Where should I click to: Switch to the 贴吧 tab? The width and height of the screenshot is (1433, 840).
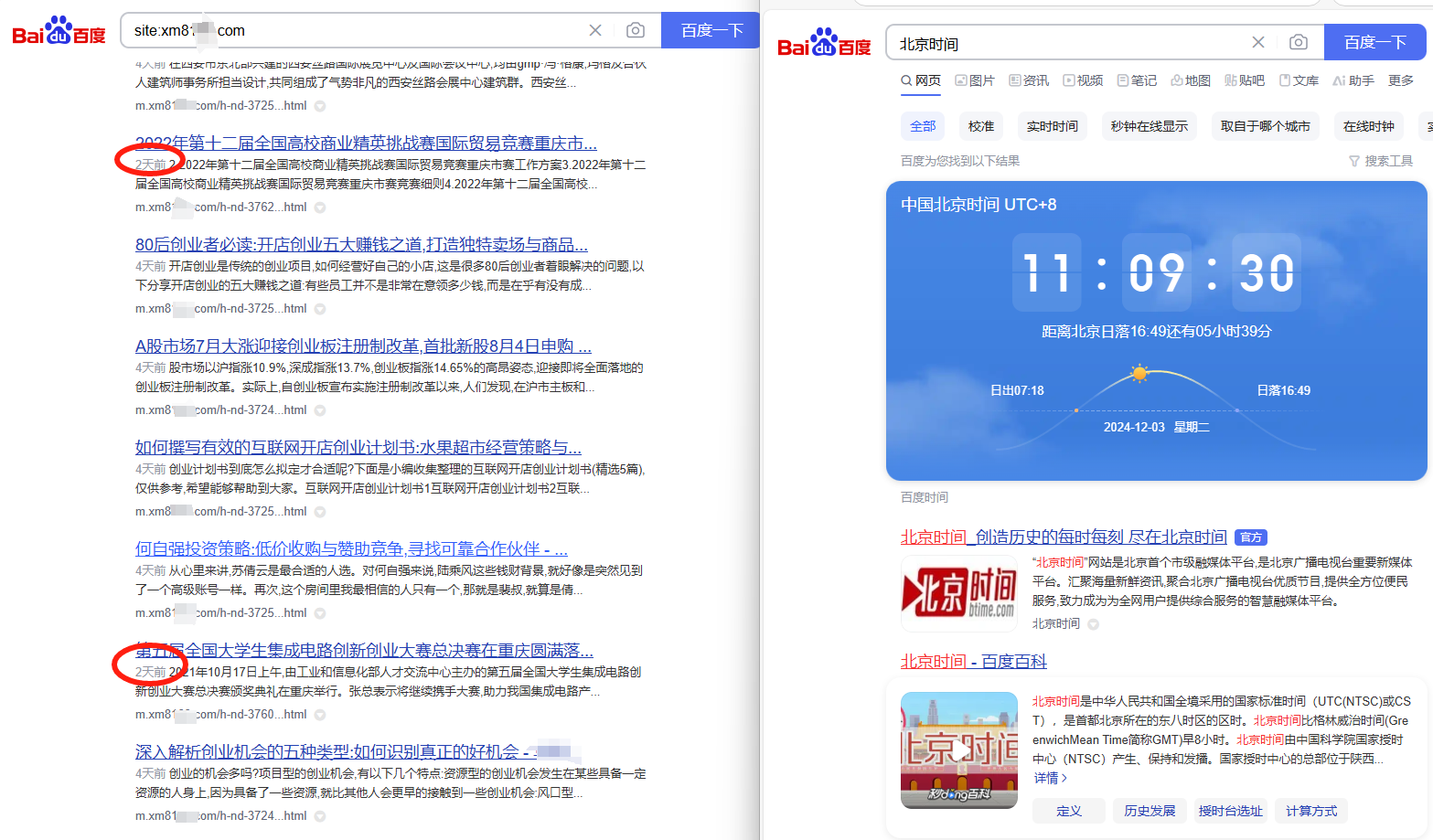(1245, 80)
